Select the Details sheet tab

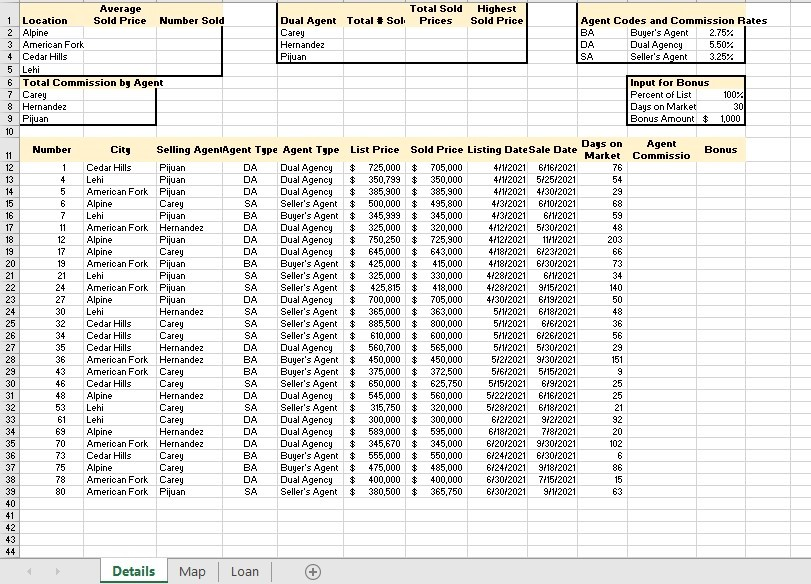(x=133, y=572)
